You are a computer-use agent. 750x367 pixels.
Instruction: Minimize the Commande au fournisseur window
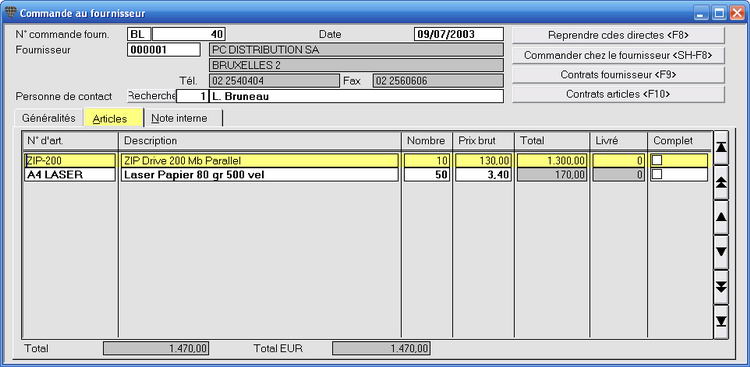click(702, 13)
